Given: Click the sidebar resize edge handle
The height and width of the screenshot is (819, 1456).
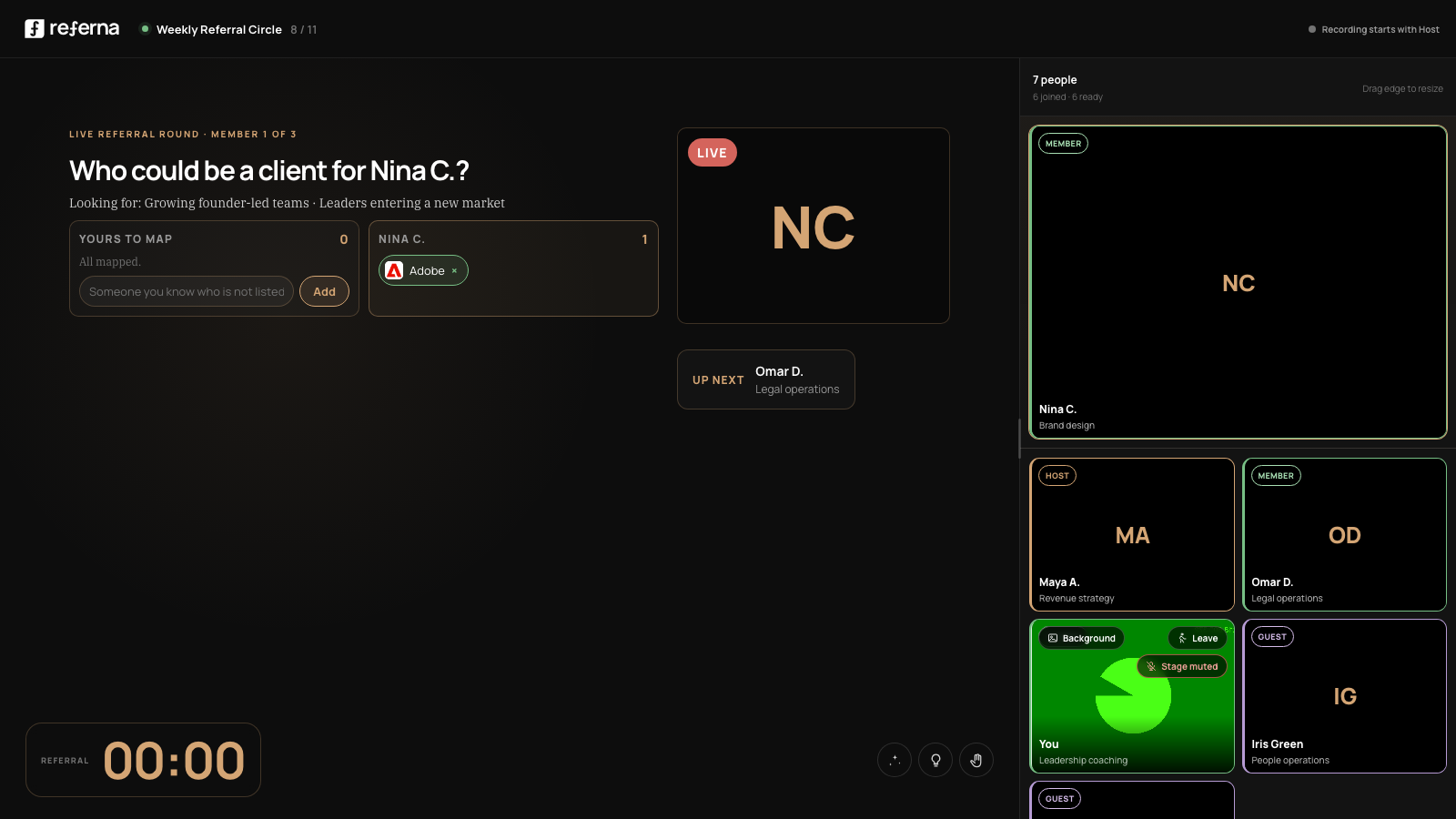Looking at the screenshot, I should [1019, 438].
